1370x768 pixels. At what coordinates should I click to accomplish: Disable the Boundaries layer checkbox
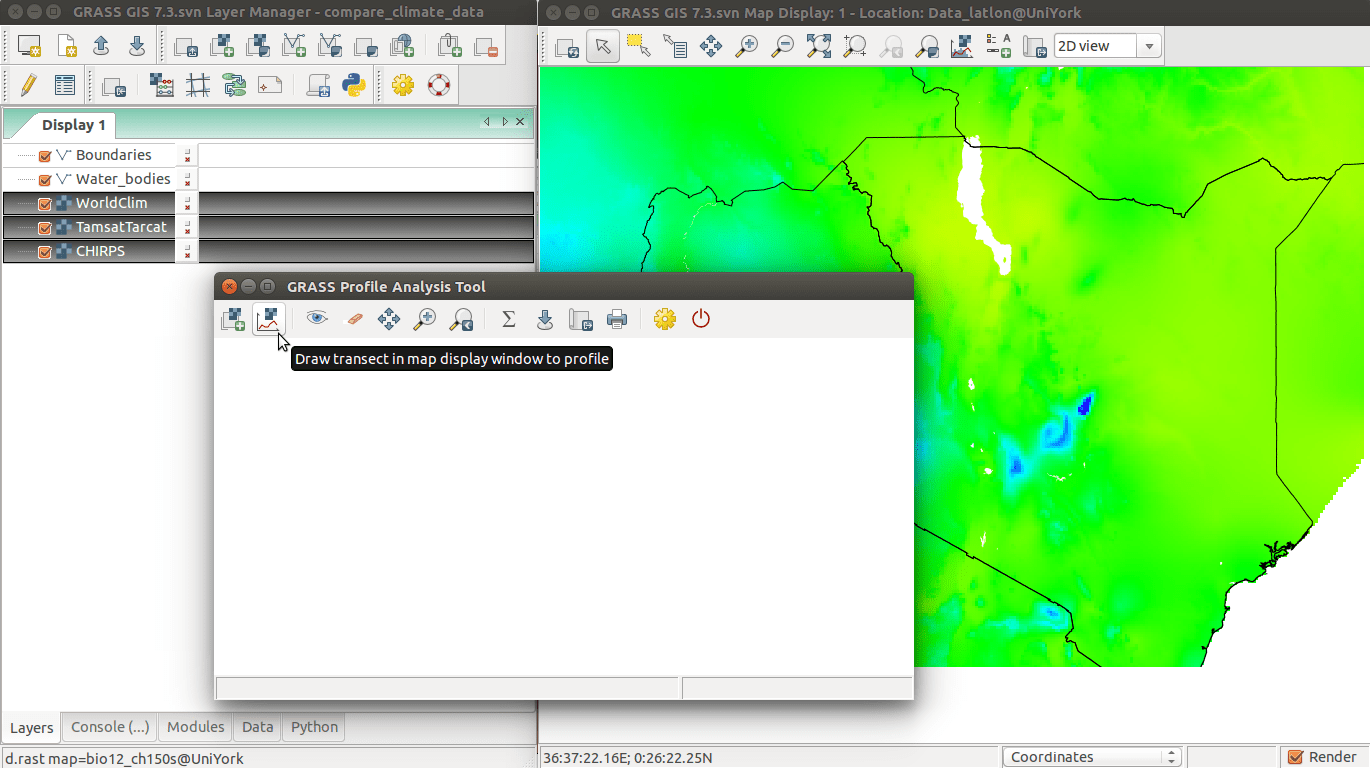click(45, 154)
